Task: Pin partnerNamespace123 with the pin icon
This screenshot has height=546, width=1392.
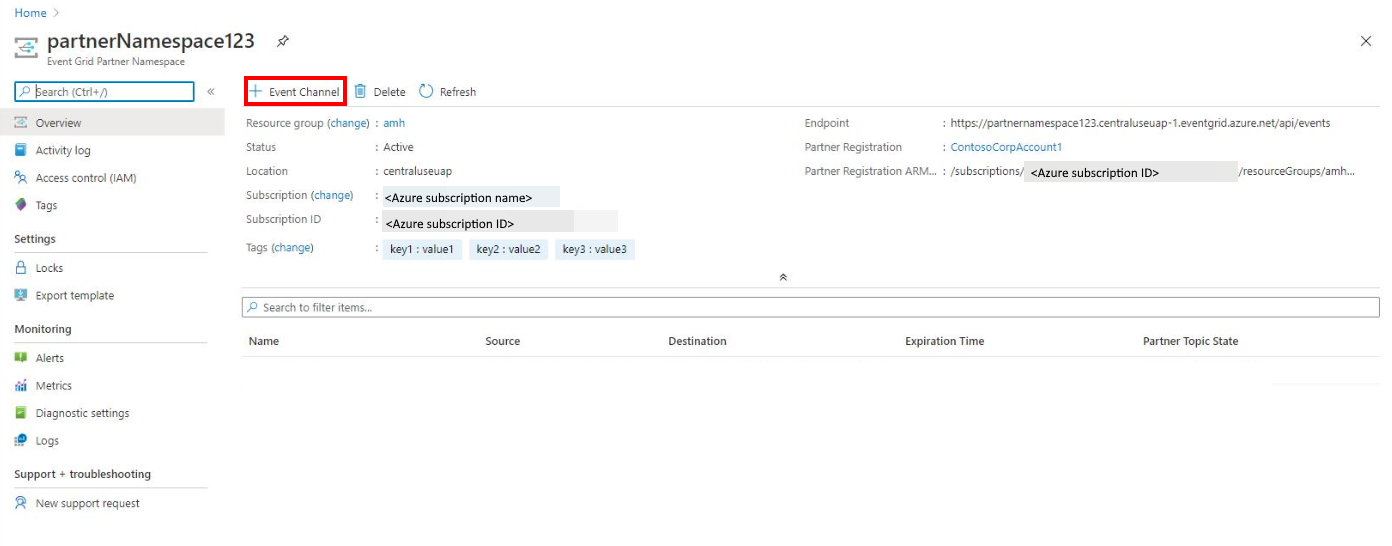Action: point(283,41)
